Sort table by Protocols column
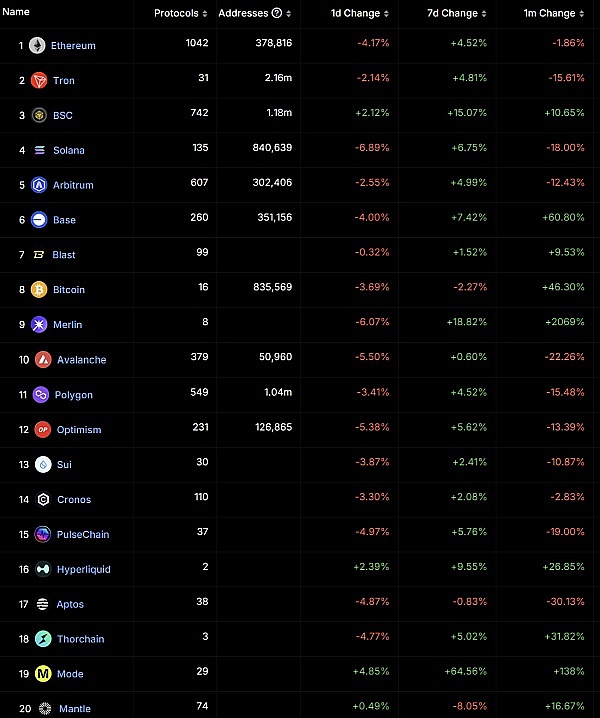600x718 pixels. pos(181,14)
